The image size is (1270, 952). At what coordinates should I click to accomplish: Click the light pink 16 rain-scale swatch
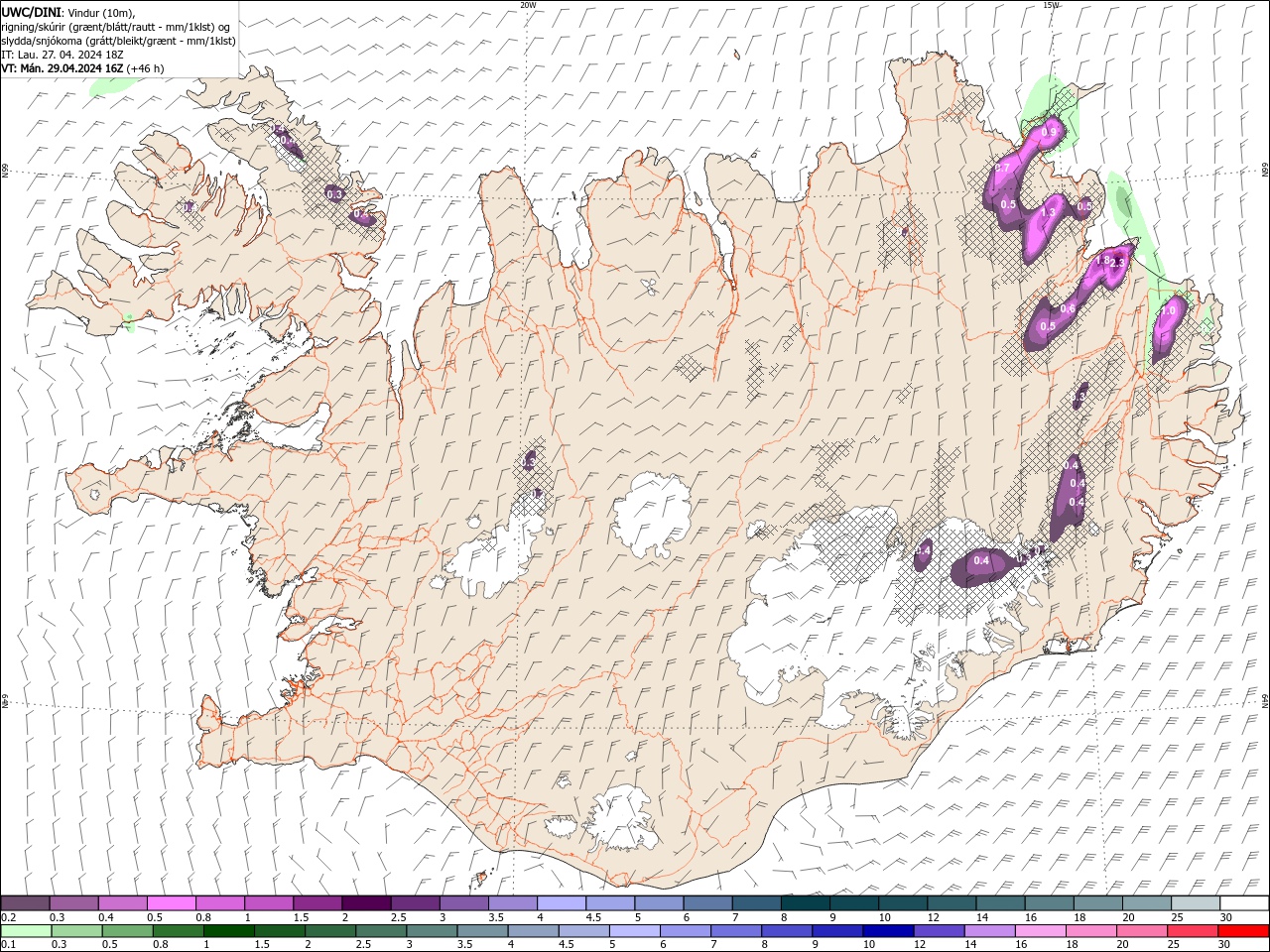click(1039, 931)
